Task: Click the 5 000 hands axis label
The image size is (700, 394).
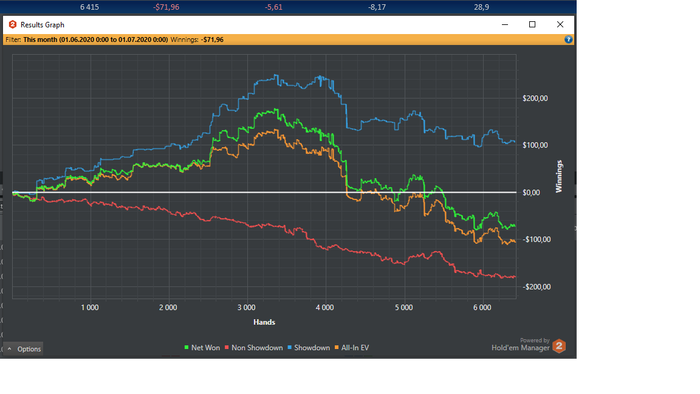Action: coord(404,307)
